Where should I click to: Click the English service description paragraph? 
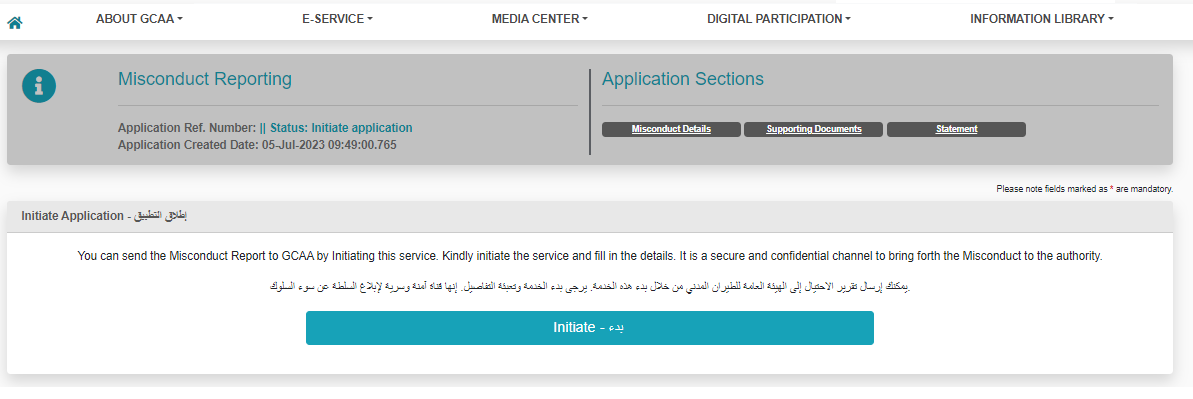[x=590, y=257]
